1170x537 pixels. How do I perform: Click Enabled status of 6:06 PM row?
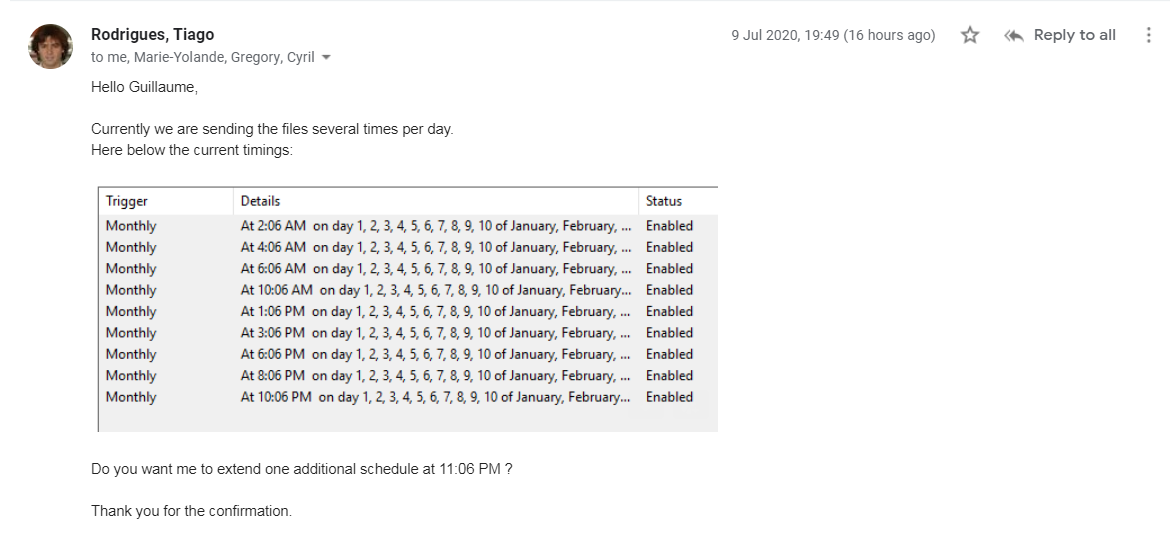(x=669, y=354)
